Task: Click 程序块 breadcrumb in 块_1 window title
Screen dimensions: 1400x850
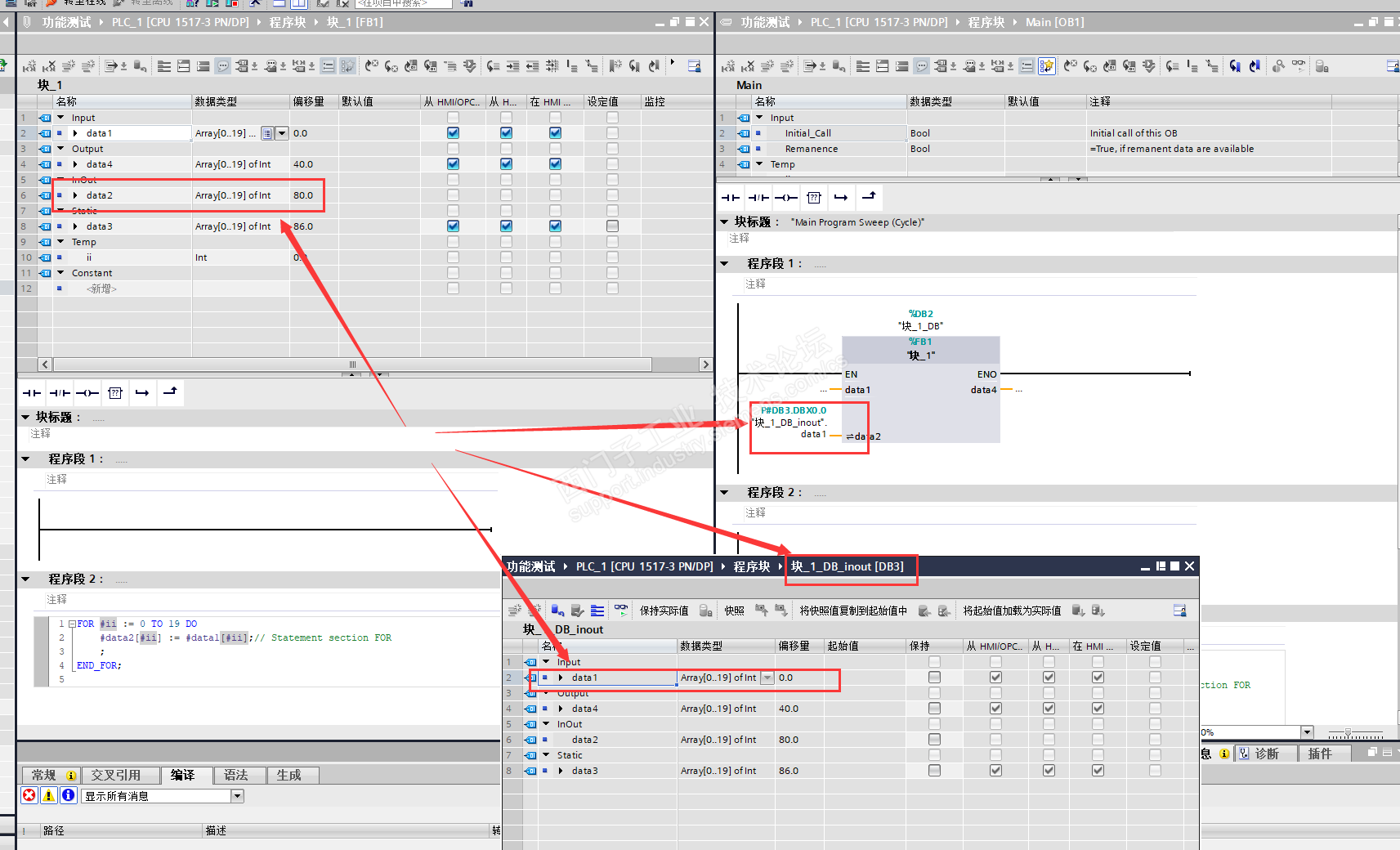Action: pyautogui.click(x=288, y=22)
